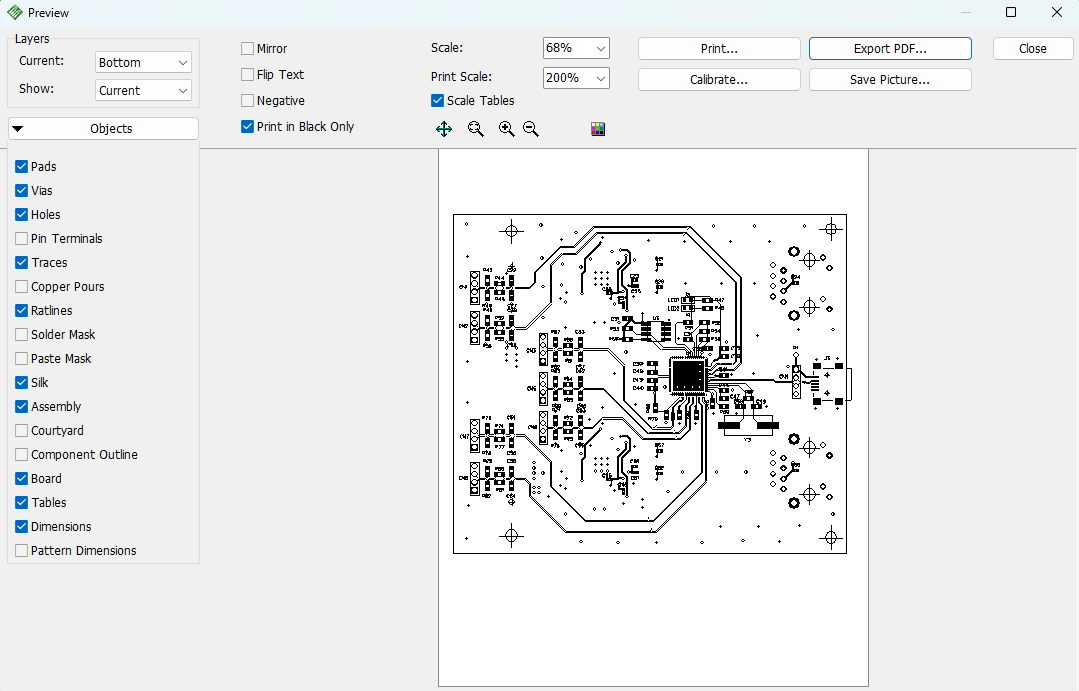This screenshot has height=691, width=1079.
Task: Click Export PDF... button
Action: (890, 49)
